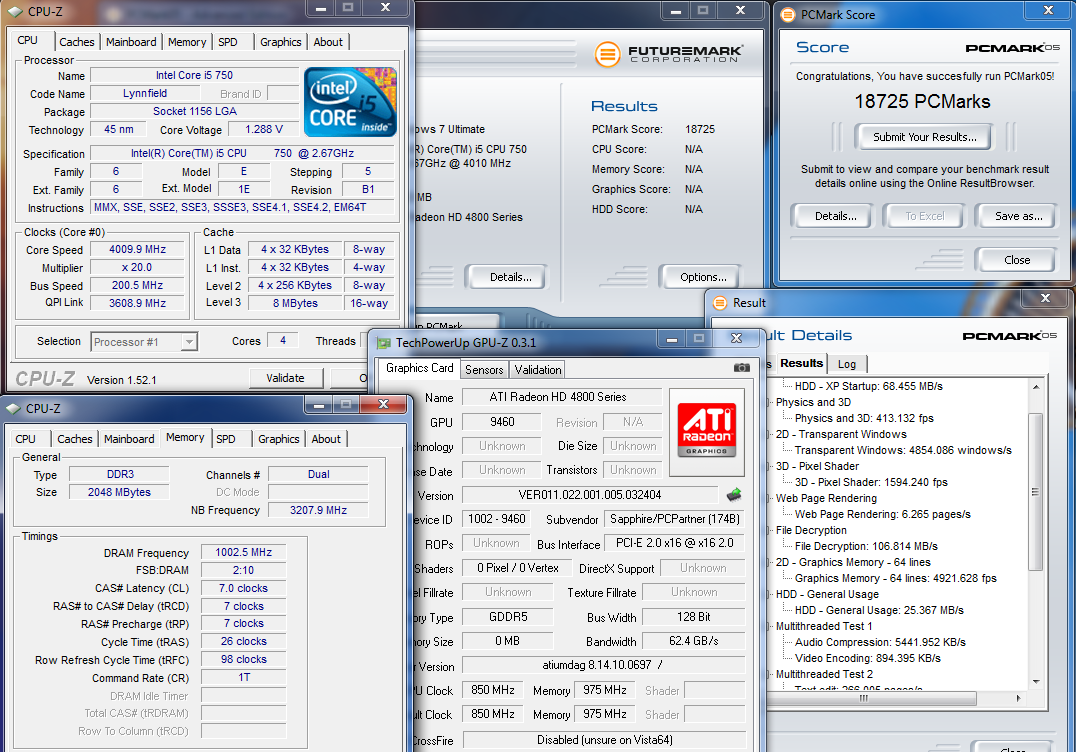Open Mainboard tab in upper CPU-Z window

[131, 42]
